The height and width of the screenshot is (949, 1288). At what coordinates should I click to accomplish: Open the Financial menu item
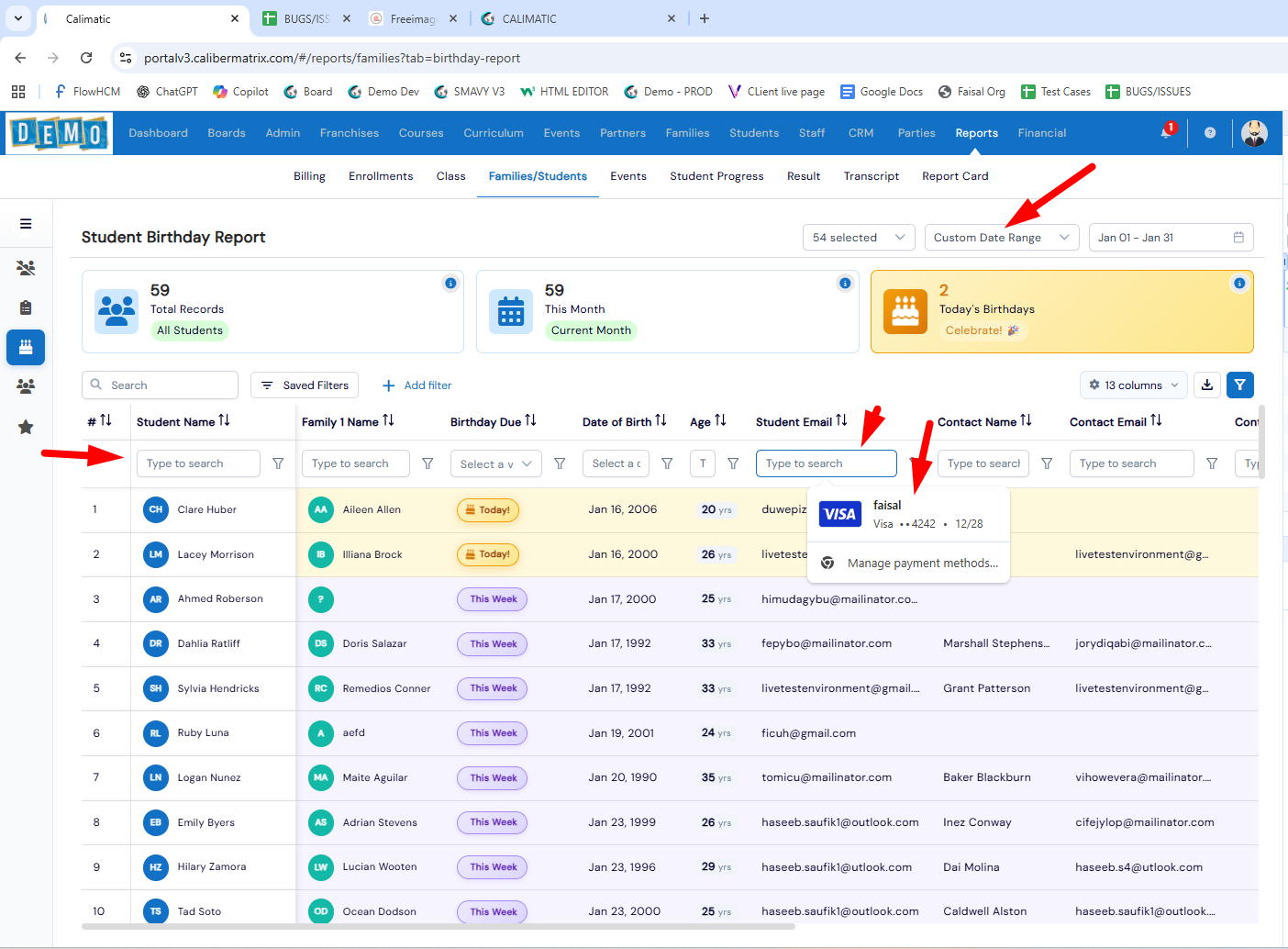click(1041, 133)
